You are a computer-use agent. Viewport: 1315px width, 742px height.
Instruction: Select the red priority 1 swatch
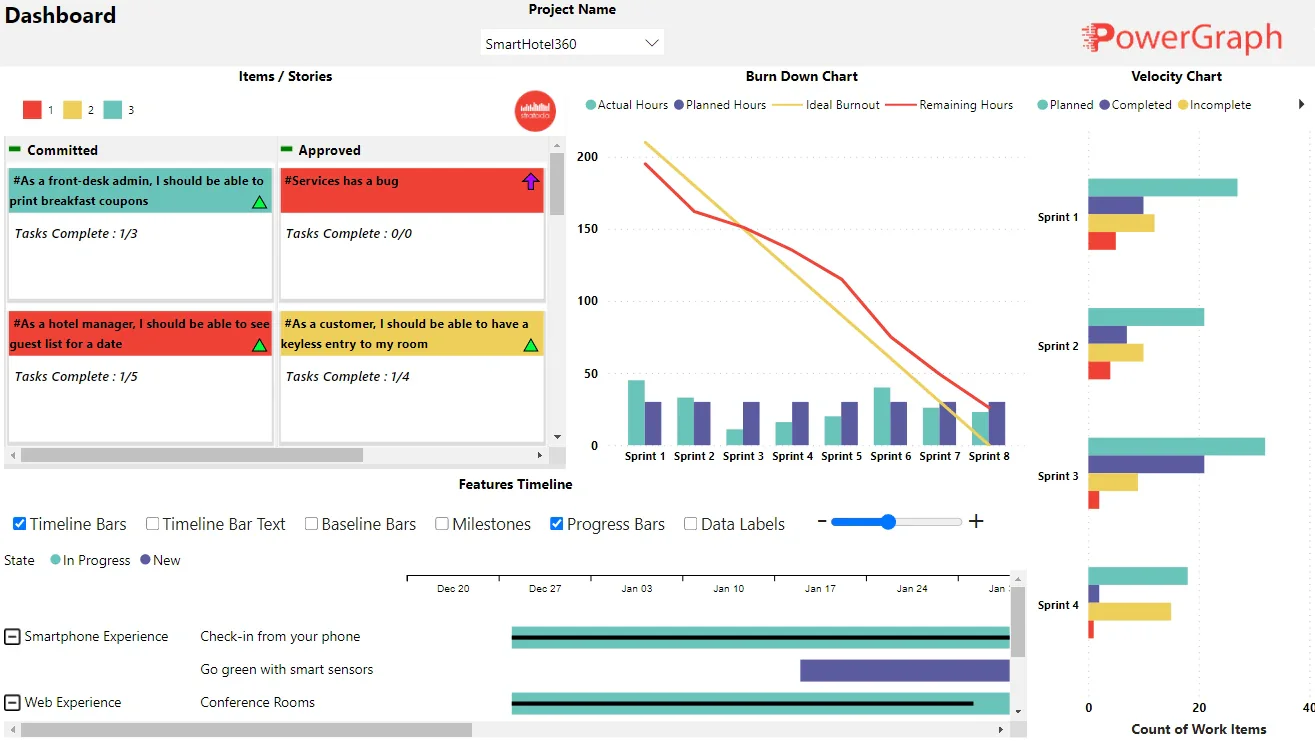click(32, 110)
